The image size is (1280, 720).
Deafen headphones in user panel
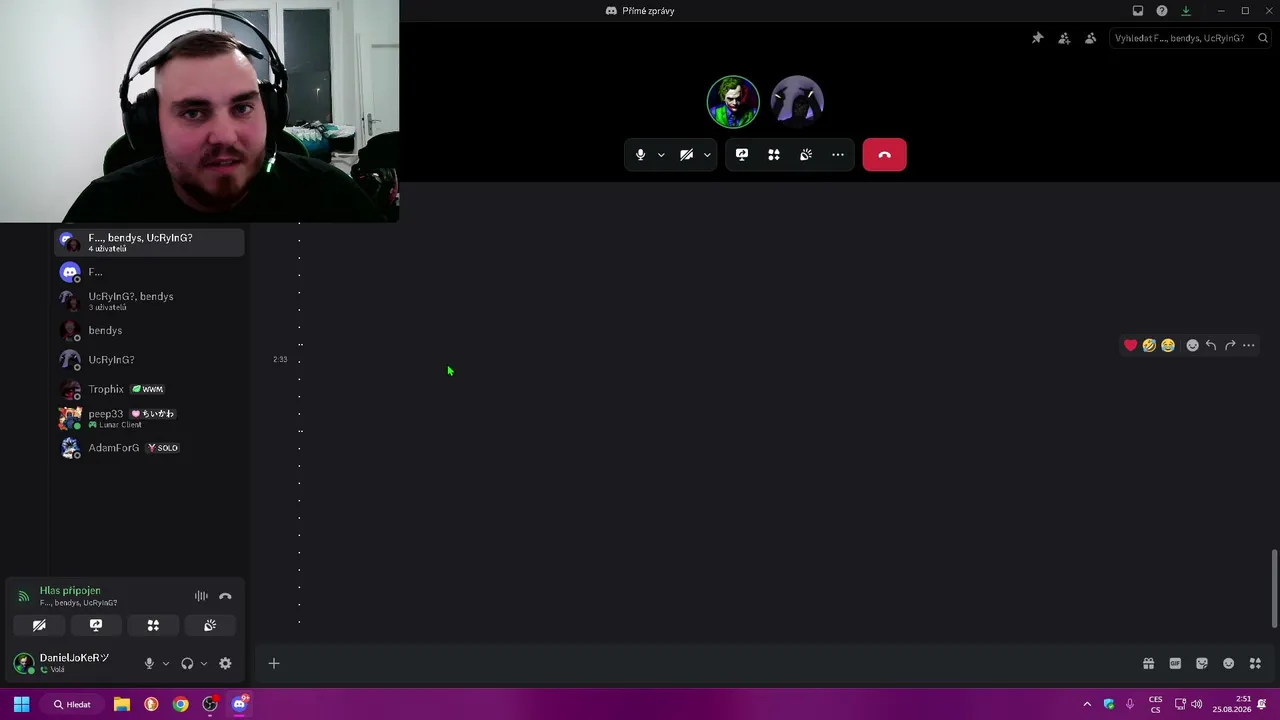187,663
